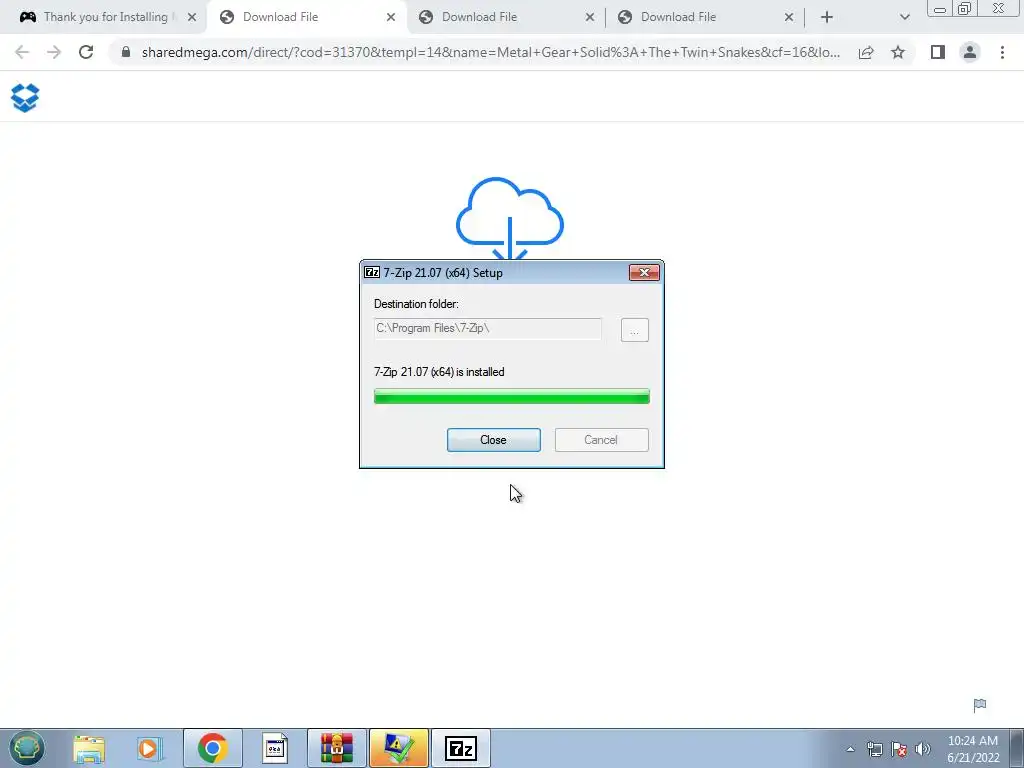Click the '7-Zip 21.07 (x64) is installed' text
1024x768 pixels.
coord(439,372)
